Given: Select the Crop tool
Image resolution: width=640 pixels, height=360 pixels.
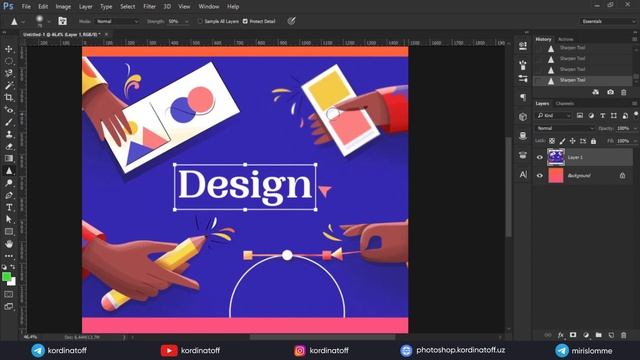Looking at the screenshot, I should [x=9, y=98].
